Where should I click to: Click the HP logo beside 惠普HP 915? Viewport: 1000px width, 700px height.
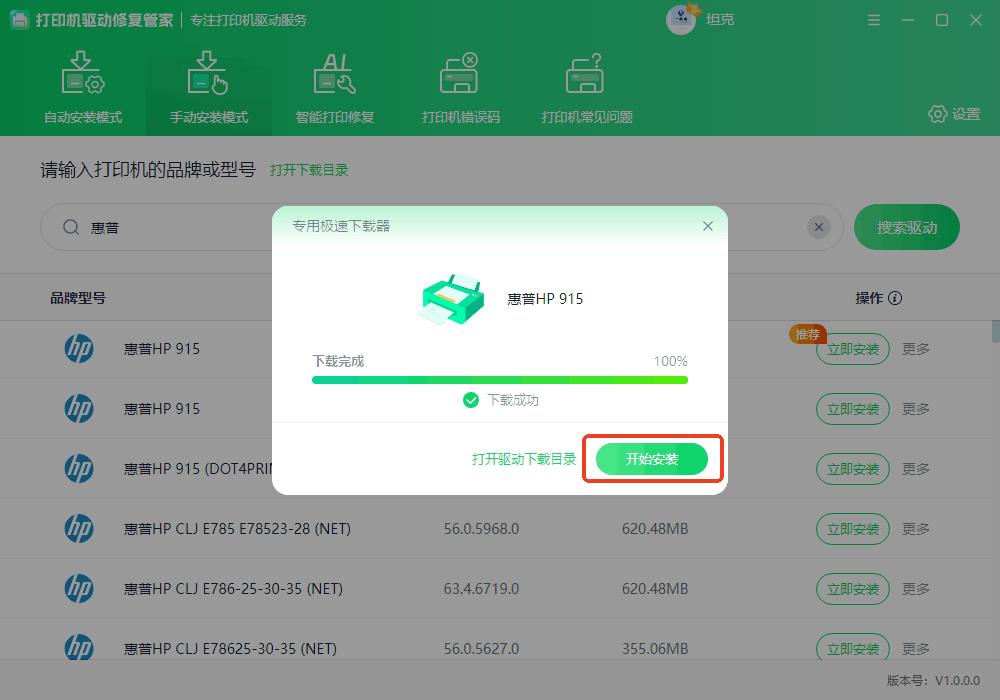click(78, 349)
